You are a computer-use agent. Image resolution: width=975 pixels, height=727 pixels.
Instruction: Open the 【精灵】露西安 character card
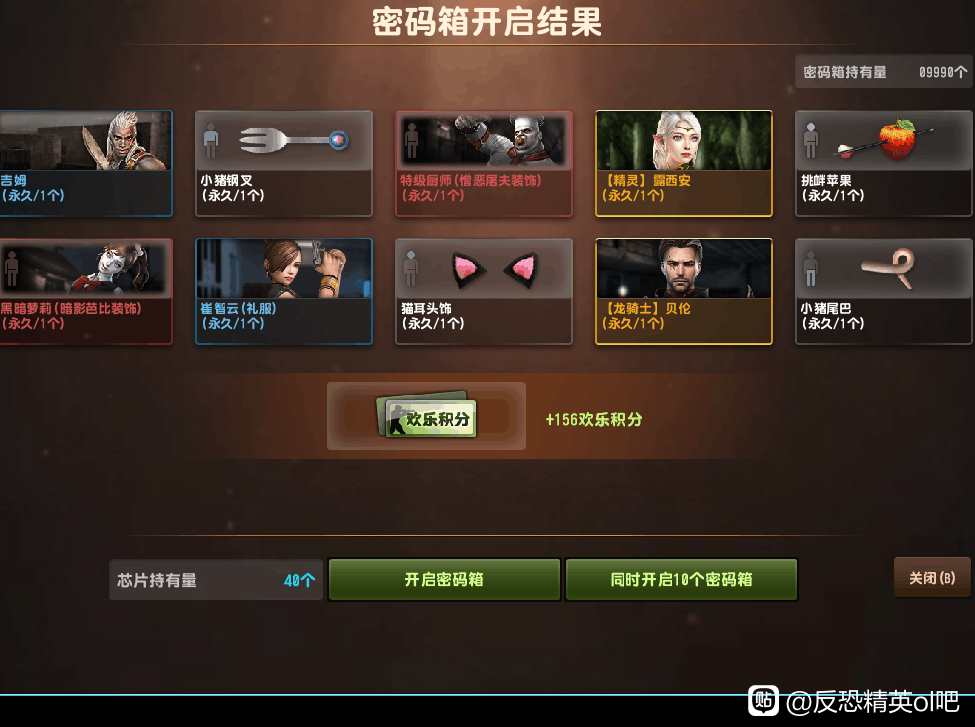[x=684, y=164]
